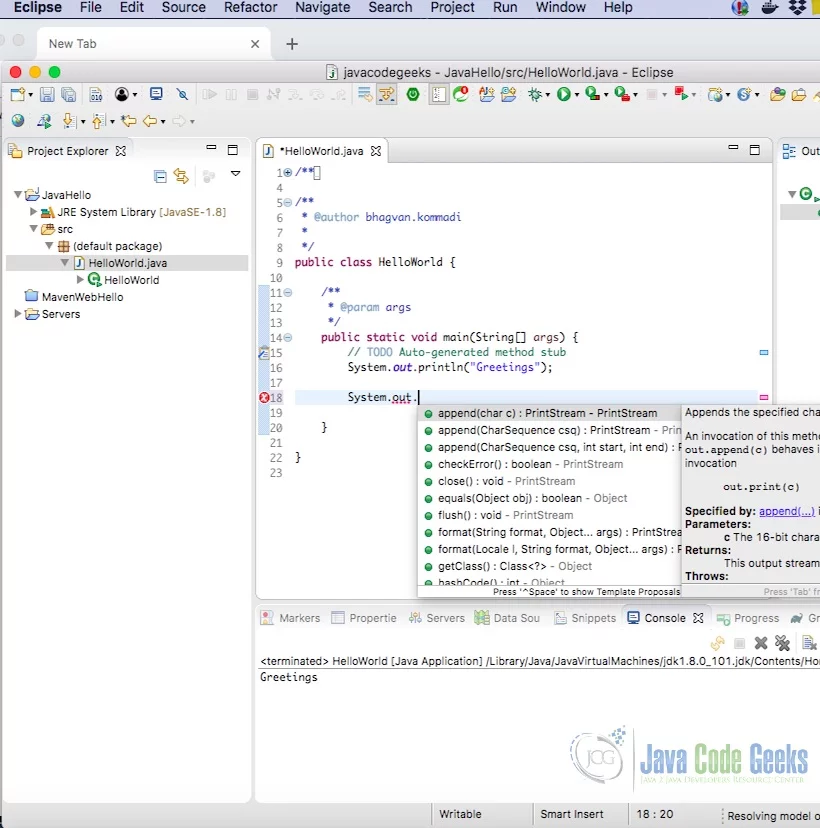Click the Previous Annotation arrow icon

pos(98,121)
